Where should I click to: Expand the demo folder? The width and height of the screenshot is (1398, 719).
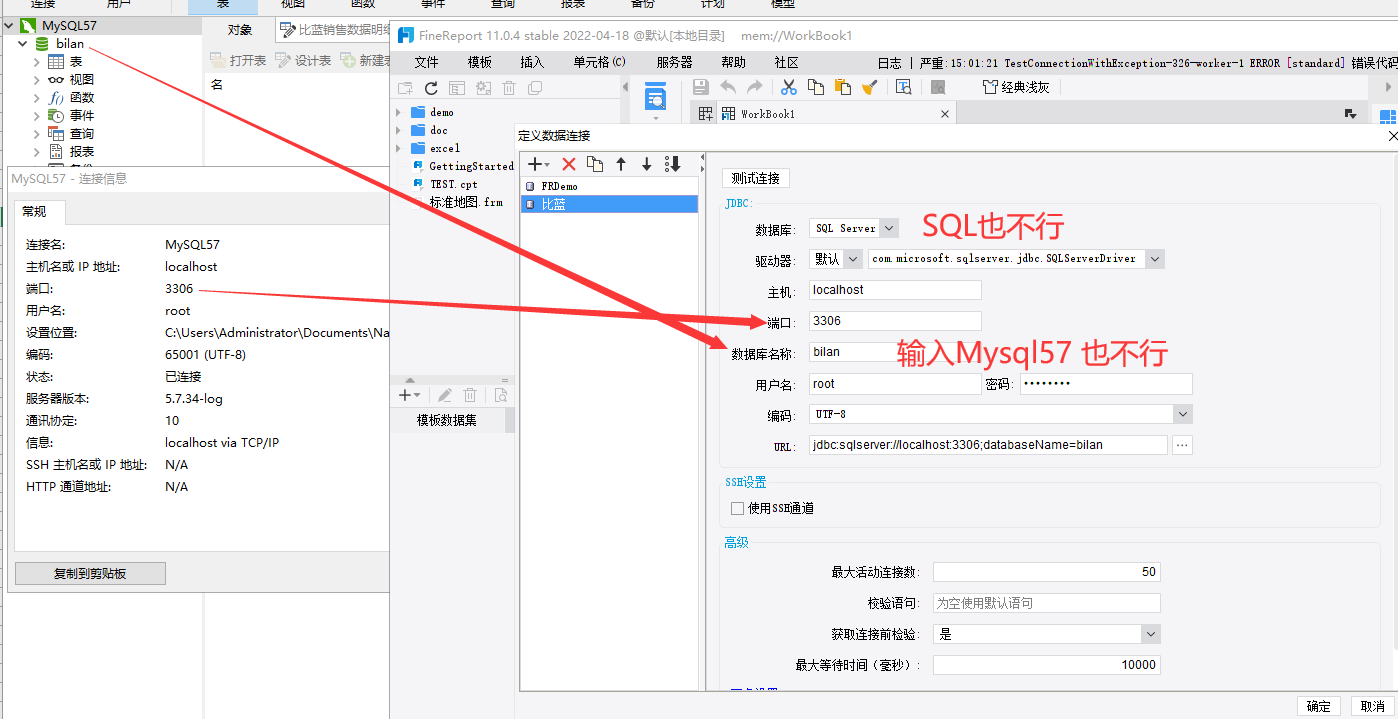click(x=399, y=112)
